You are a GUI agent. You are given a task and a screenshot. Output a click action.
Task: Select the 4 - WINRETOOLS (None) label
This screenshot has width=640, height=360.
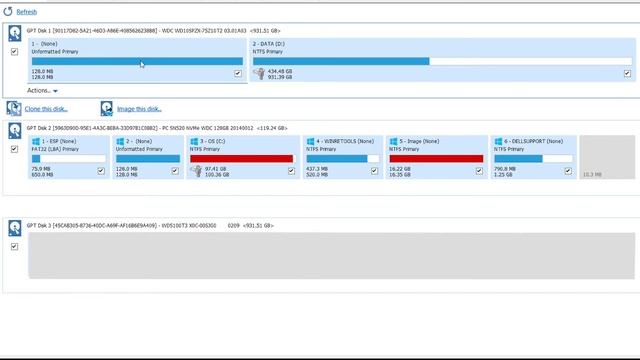[x=345, y=141]
